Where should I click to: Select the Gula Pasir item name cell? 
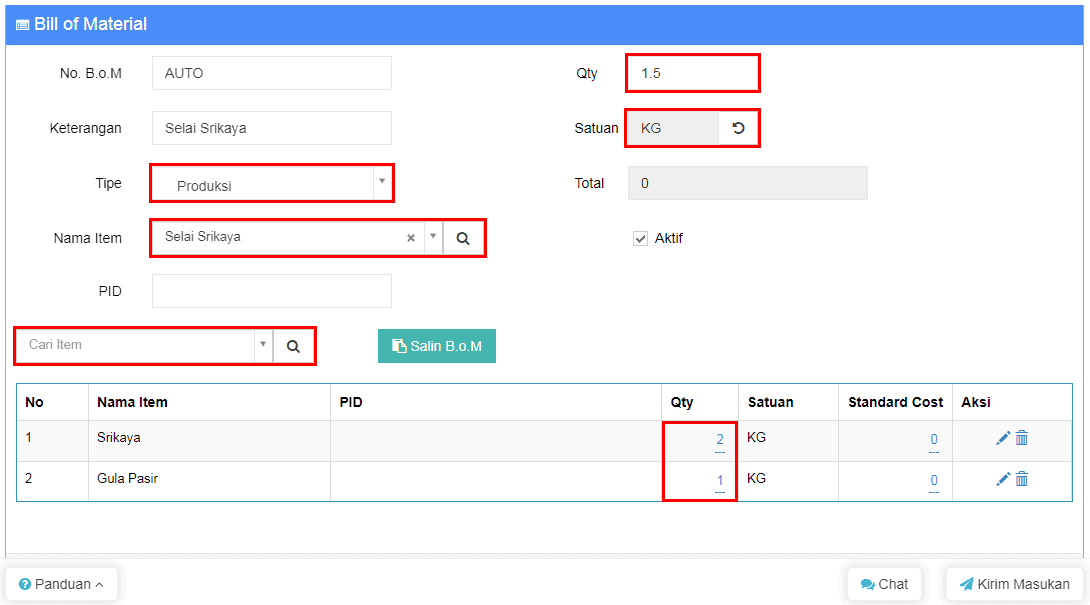[209, 481]
